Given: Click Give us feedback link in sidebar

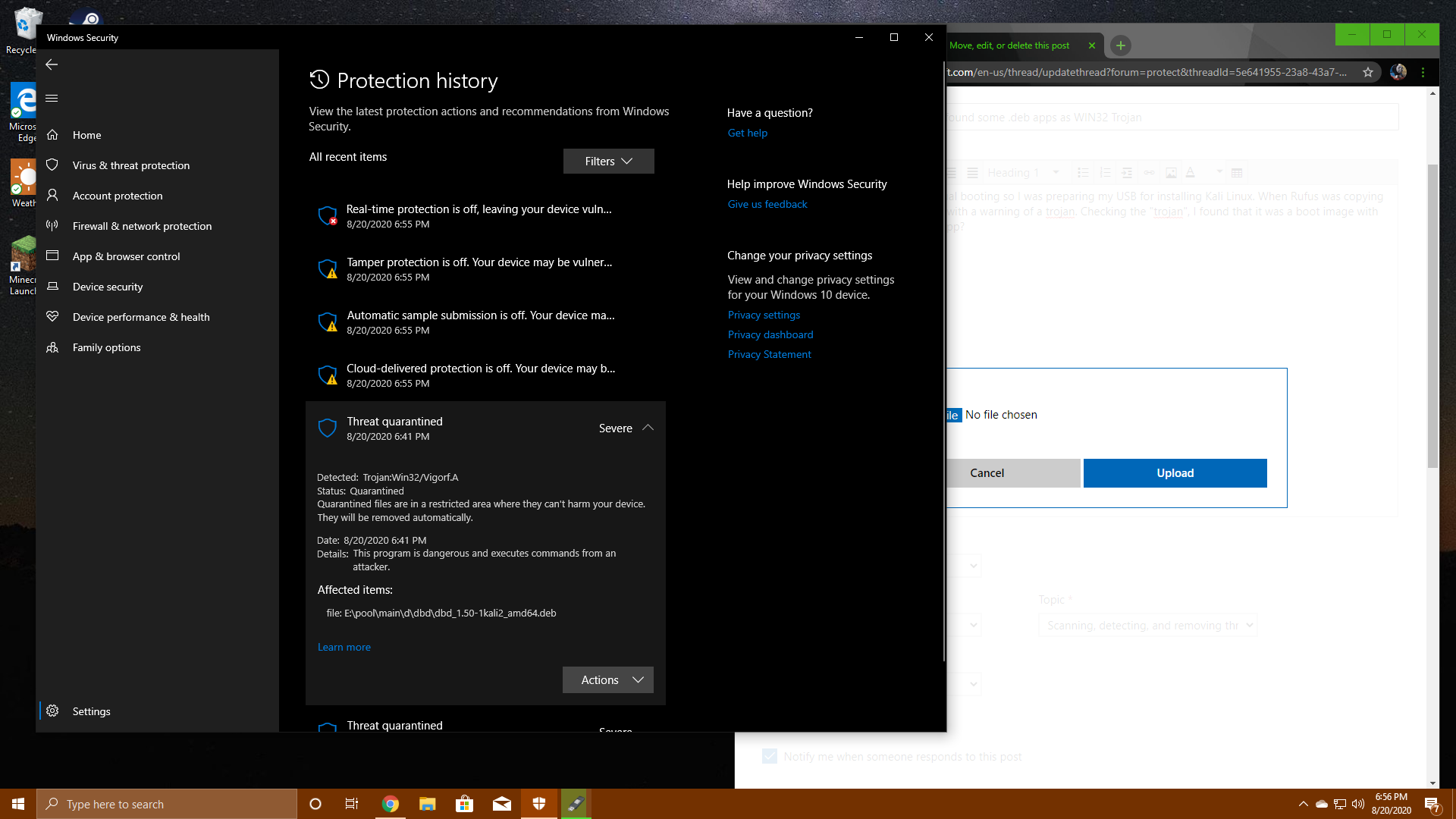Looking at the screenshot, I should point(767,204).
